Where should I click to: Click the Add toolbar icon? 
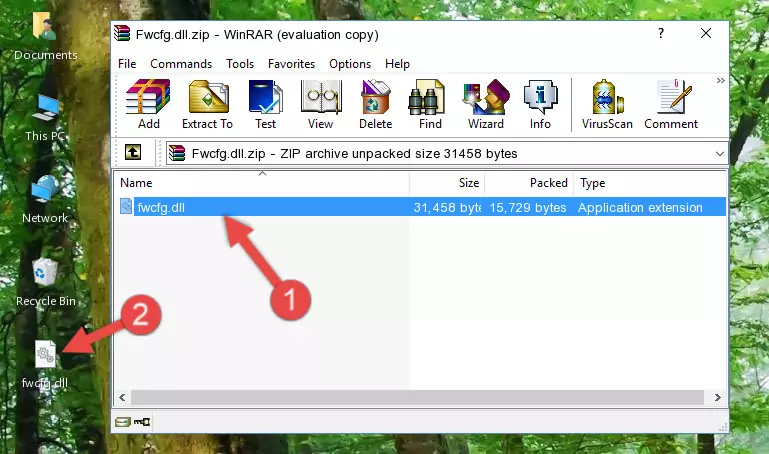coord(148,104)
